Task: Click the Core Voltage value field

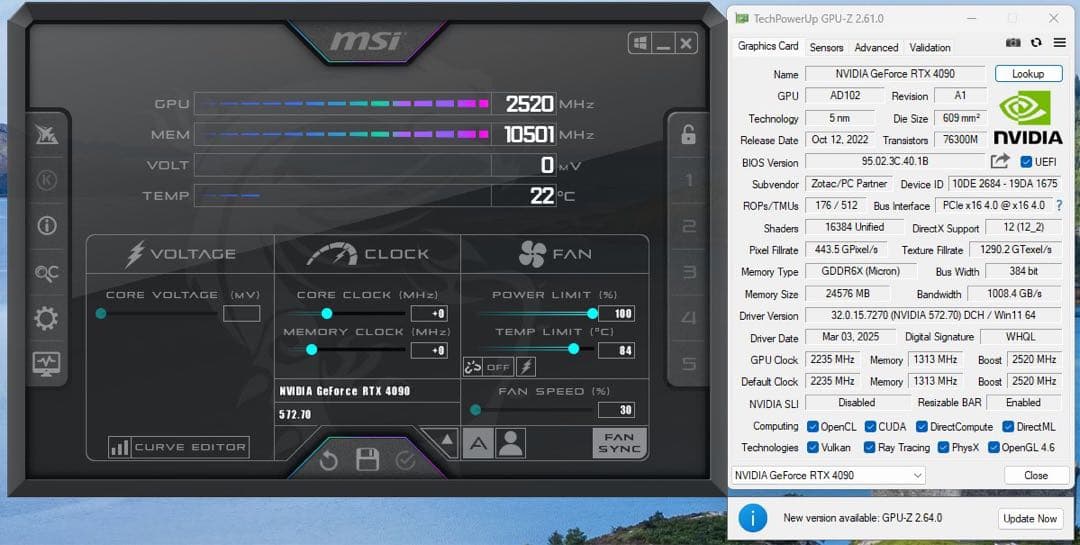Action: [x=242, y=313]
